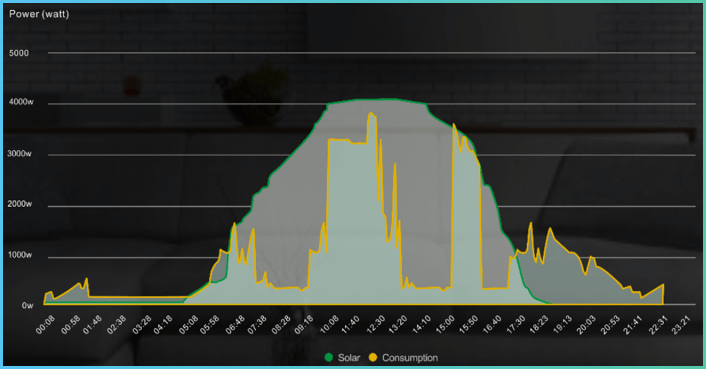Click the Power (watt) axis title
This screenshot has height=369, width=706.
click(39, 14)
